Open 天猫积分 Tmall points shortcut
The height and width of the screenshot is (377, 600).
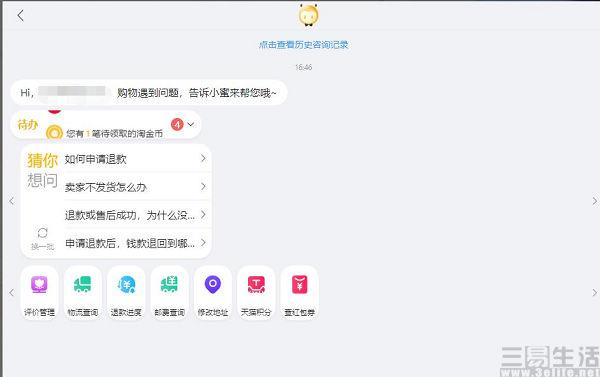pos(256,293)
